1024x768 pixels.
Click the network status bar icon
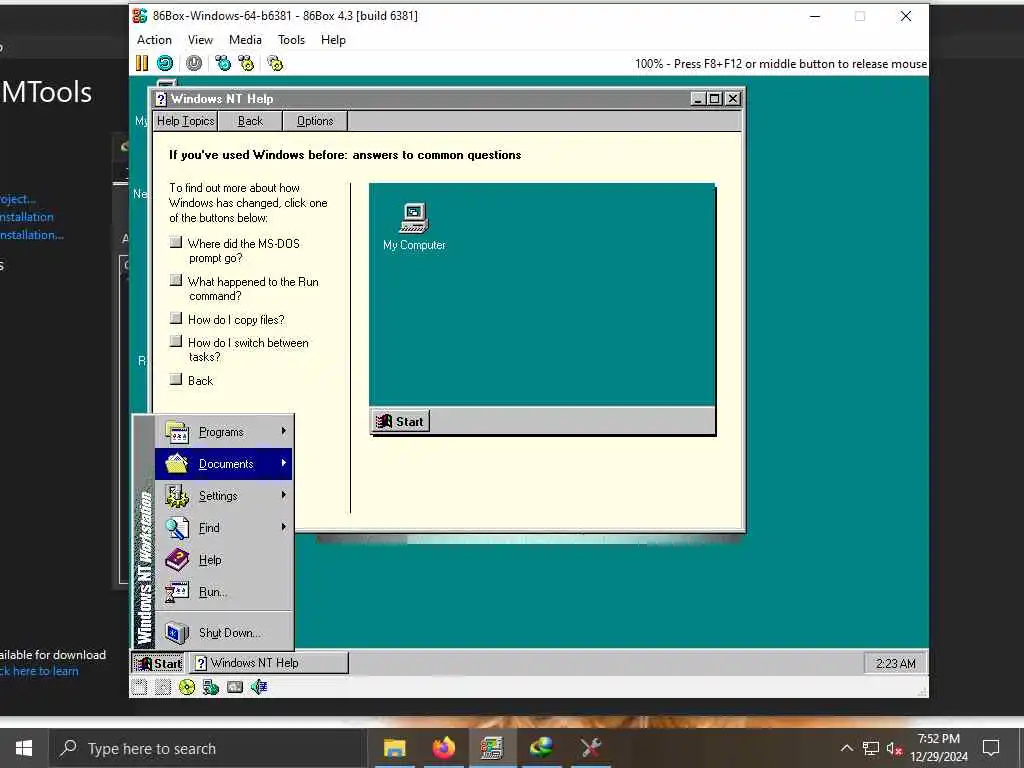pos(210,686)
